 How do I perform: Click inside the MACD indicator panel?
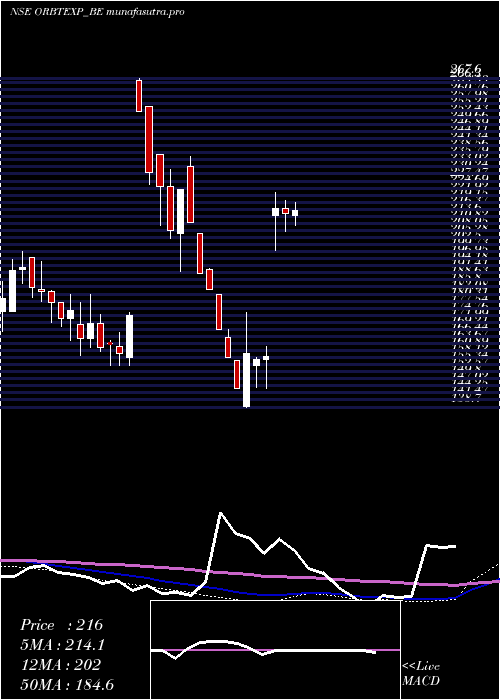[275, 650]
